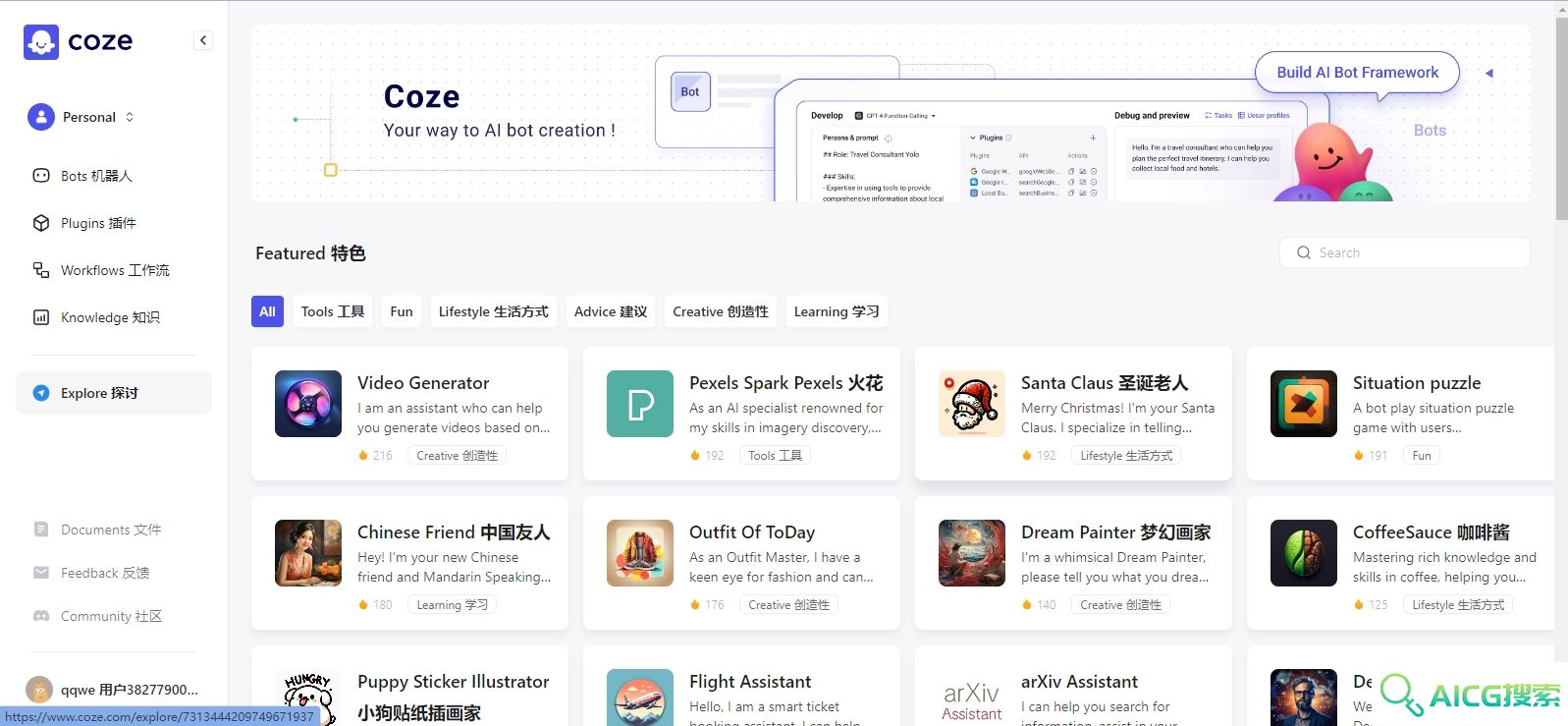Open the Personal workspace switcher
The height and width of the screenshot is (726, 1568).
coord(81,117)
